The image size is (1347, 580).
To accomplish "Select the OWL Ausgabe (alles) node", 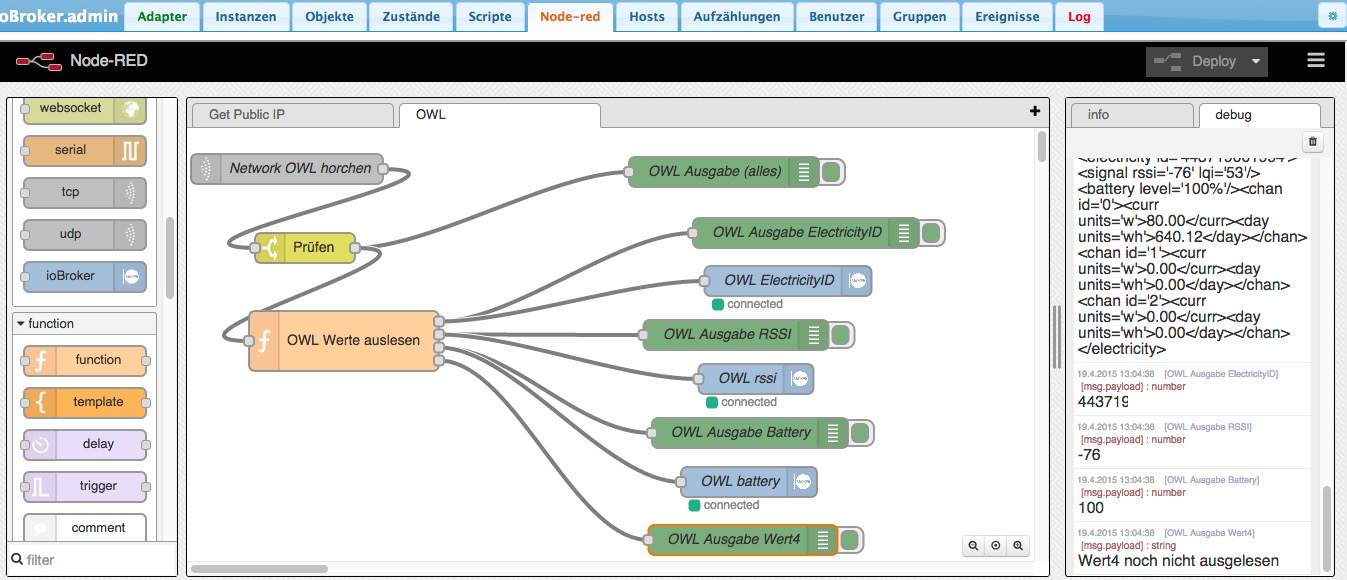I will point(724,172).
